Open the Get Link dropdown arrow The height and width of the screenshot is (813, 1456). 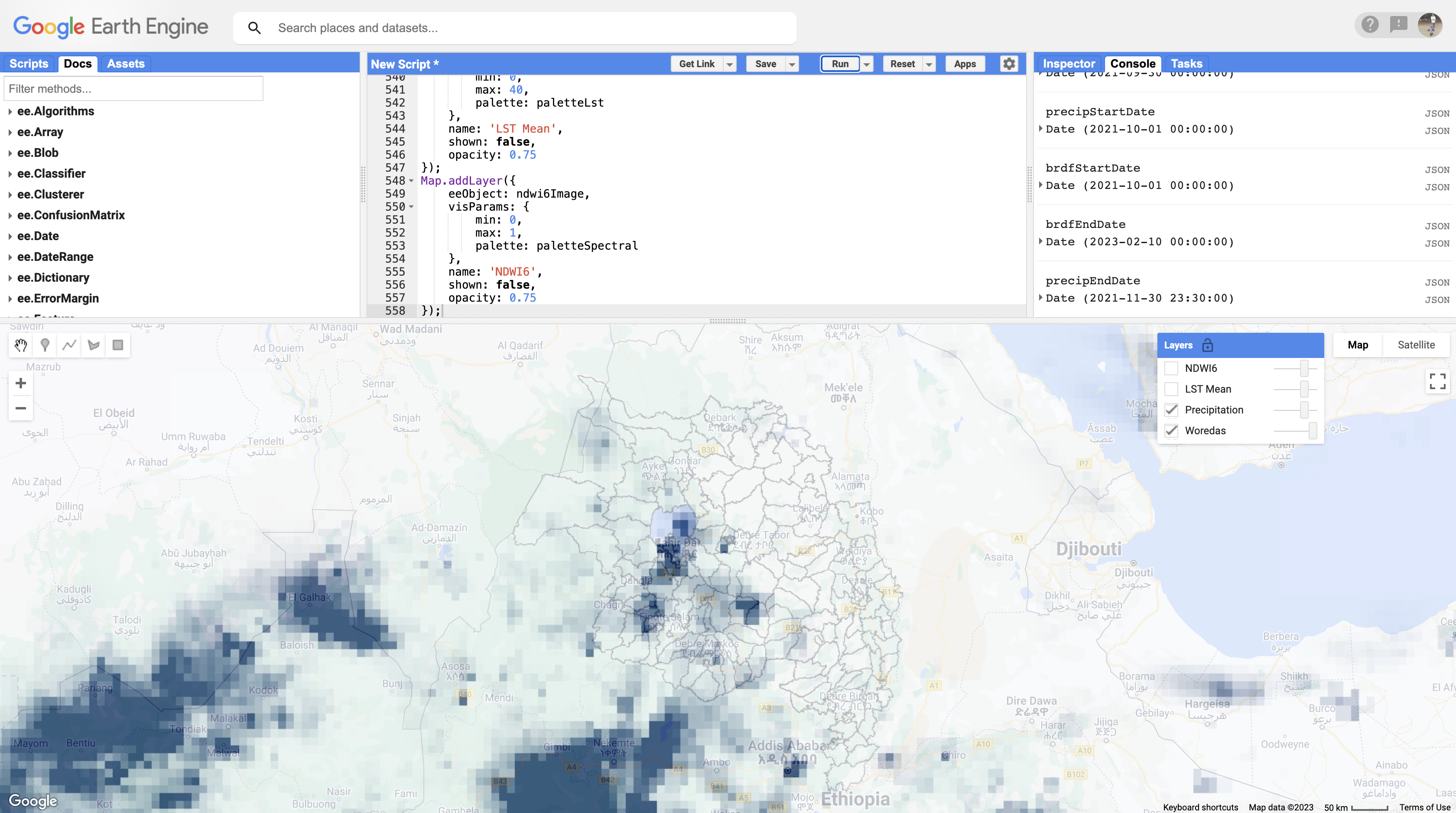point(730,65)
